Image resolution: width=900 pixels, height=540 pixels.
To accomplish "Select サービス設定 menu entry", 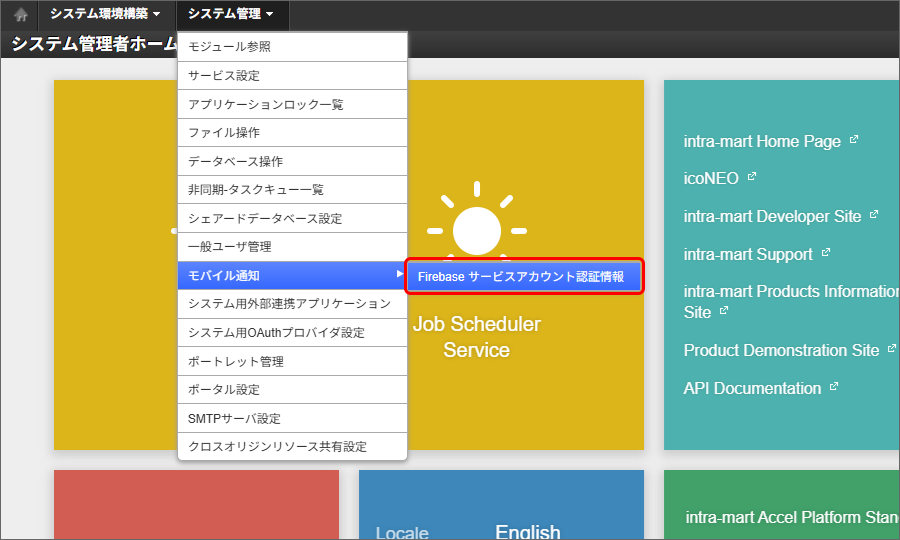I will click(224, 76).
